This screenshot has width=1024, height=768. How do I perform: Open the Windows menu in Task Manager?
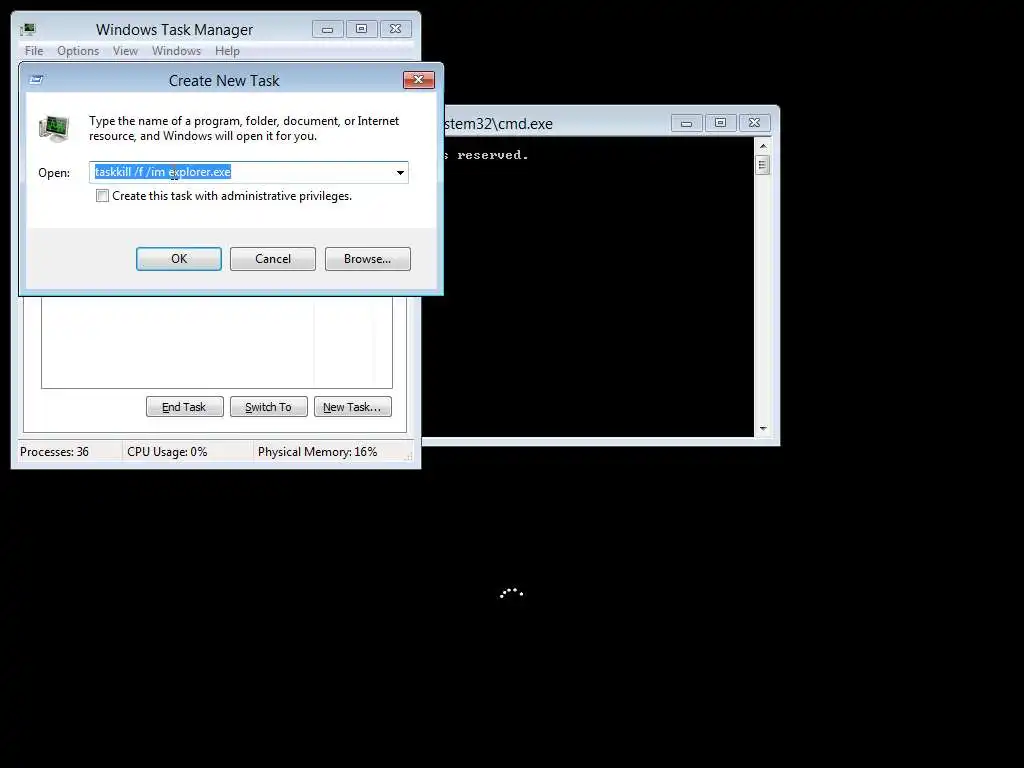tap(176, 51)
